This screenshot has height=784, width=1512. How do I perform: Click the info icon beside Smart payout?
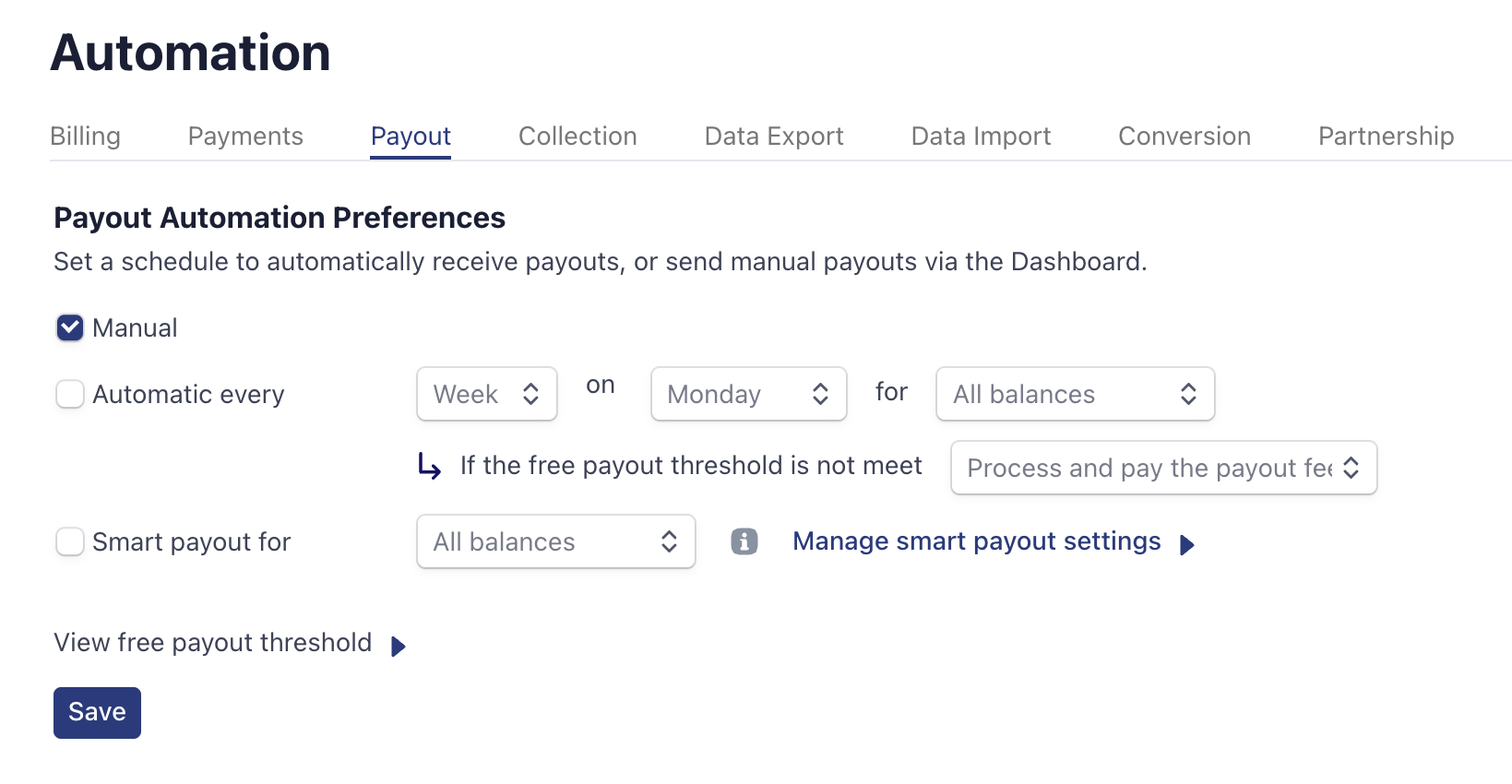click(744, 541)
